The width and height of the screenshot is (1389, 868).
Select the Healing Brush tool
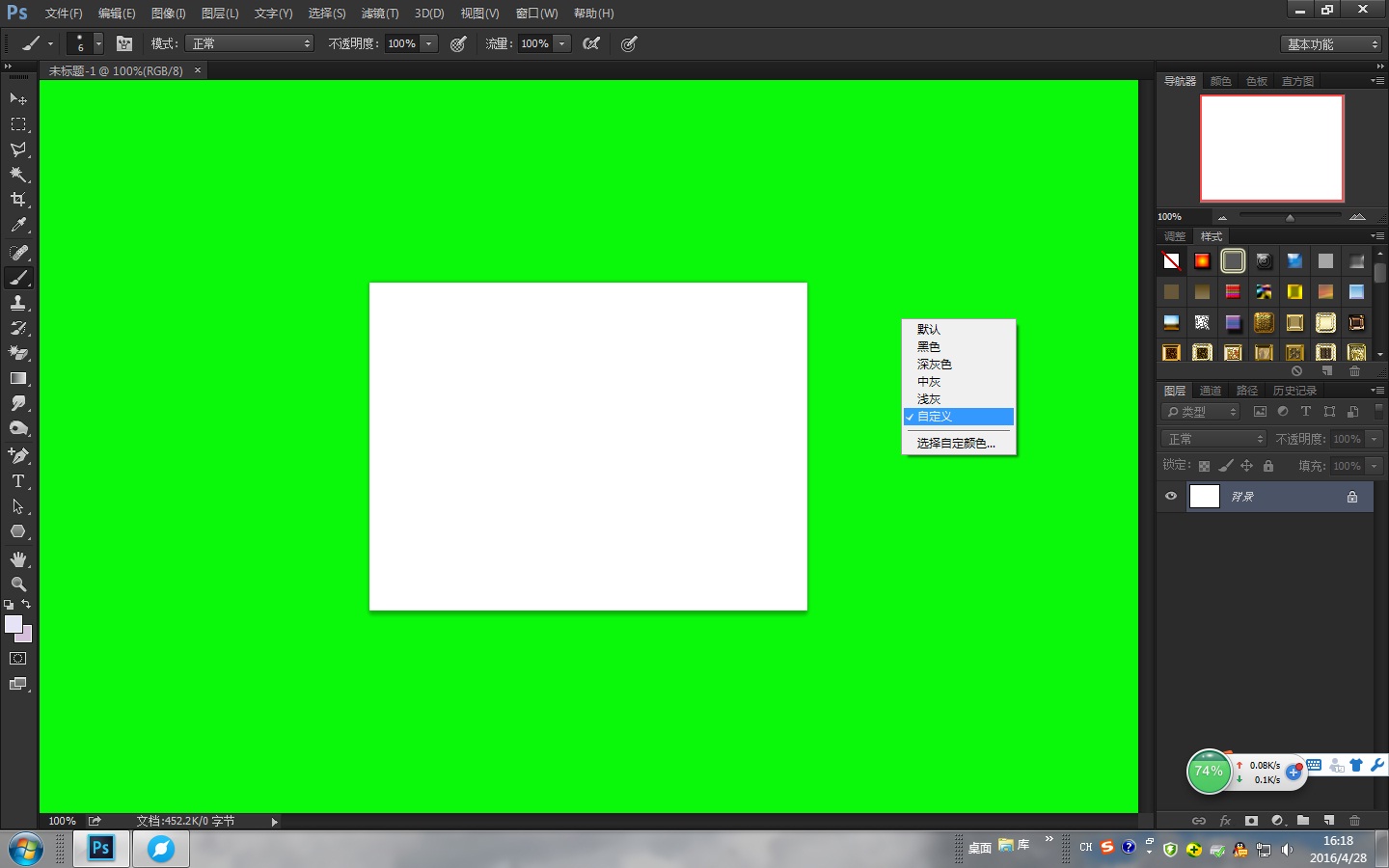coord(18,253)
